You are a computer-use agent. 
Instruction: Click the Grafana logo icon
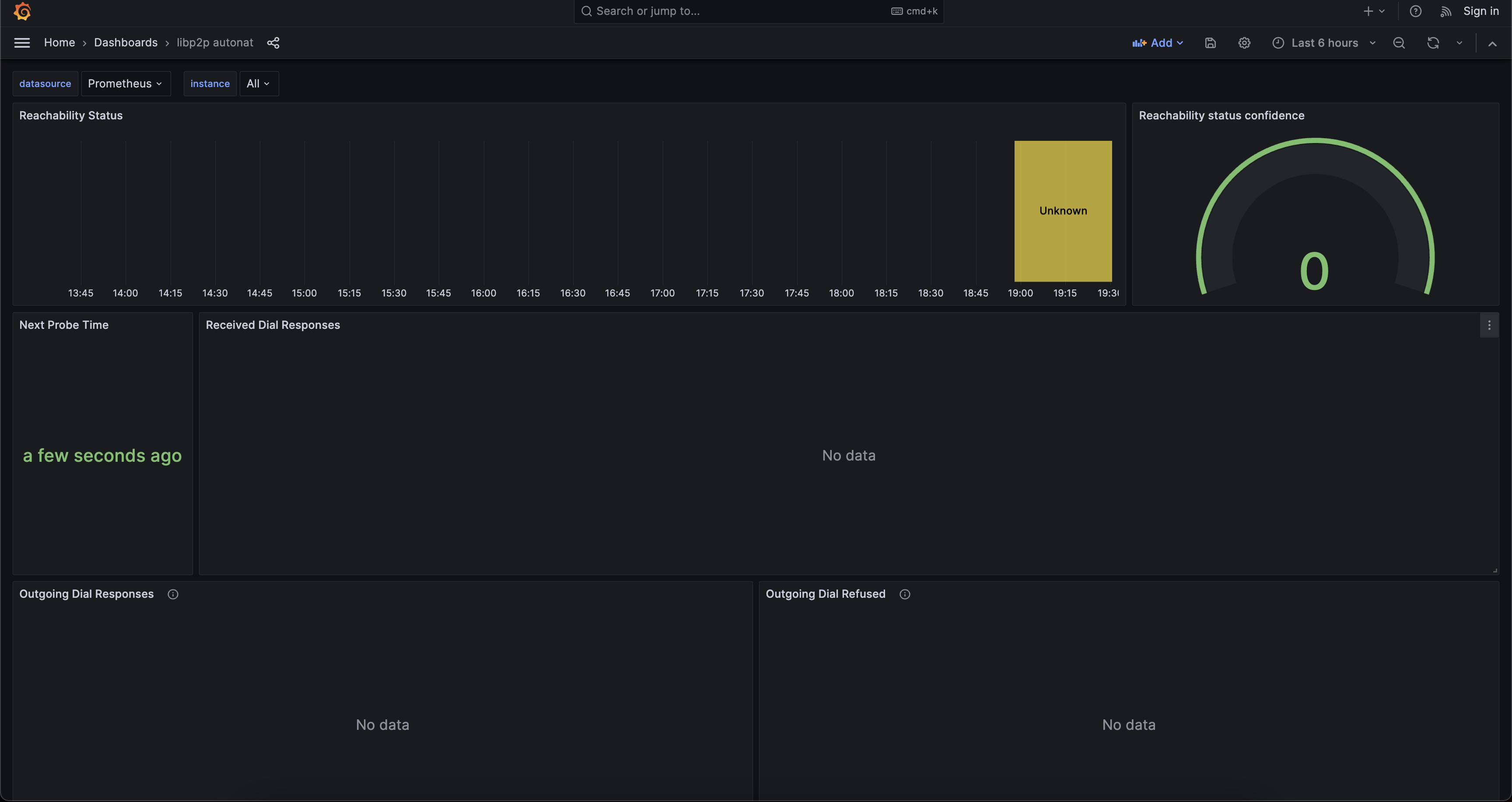click(x=20, y=12)
